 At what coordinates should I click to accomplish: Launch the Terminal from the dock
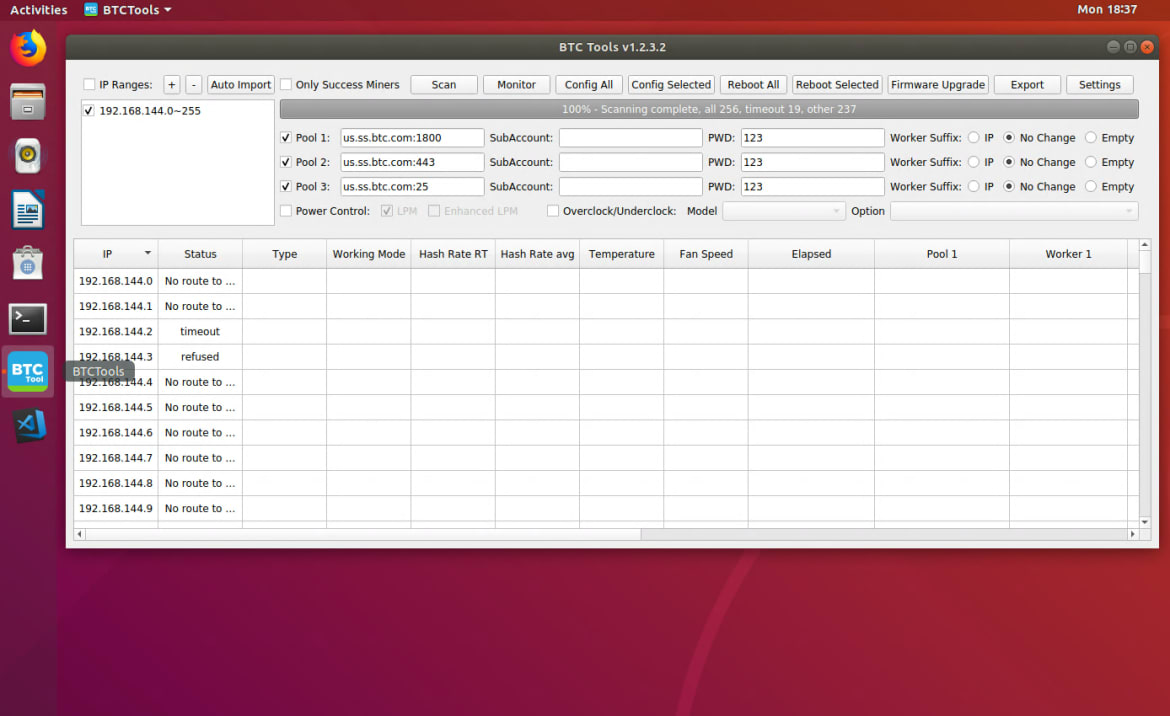click(x=27, y=318)
